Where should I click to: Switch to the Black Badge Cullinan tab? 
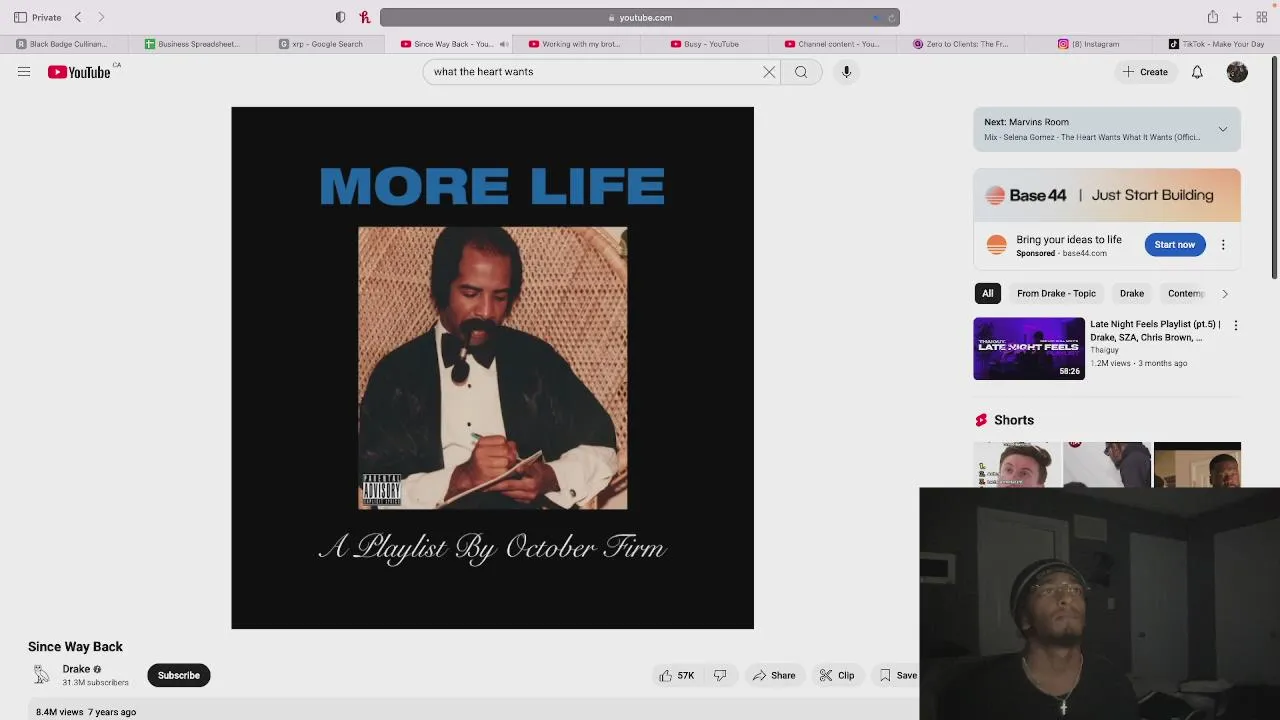63,44
